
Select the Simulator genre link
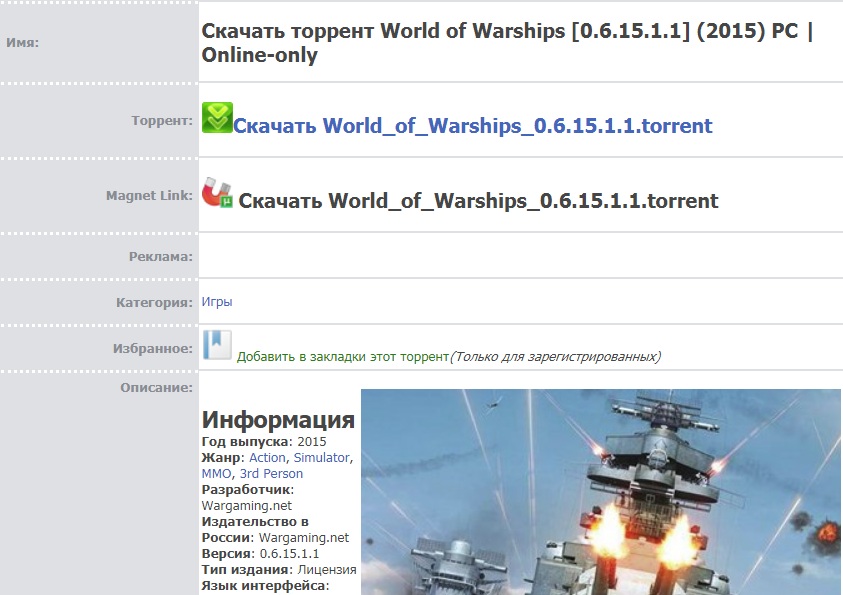point(322,457)
